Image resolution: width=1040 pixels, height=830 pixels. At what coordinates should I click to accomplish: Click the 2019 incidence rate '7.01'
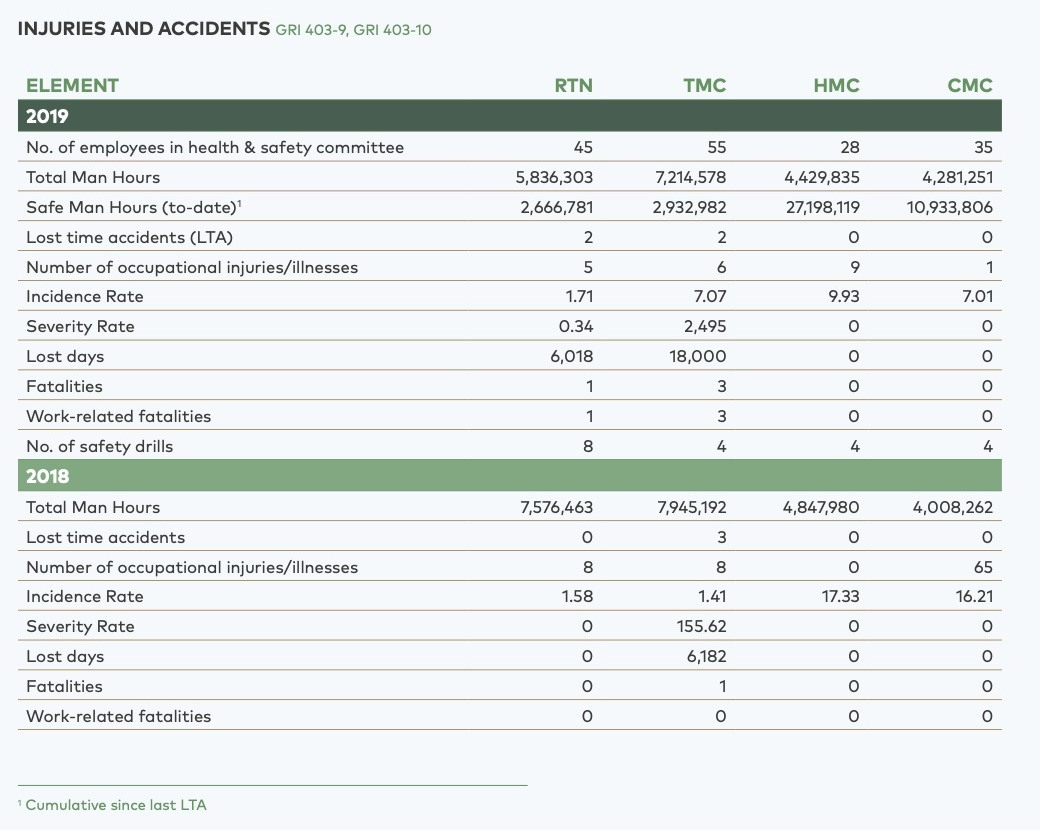978,297
